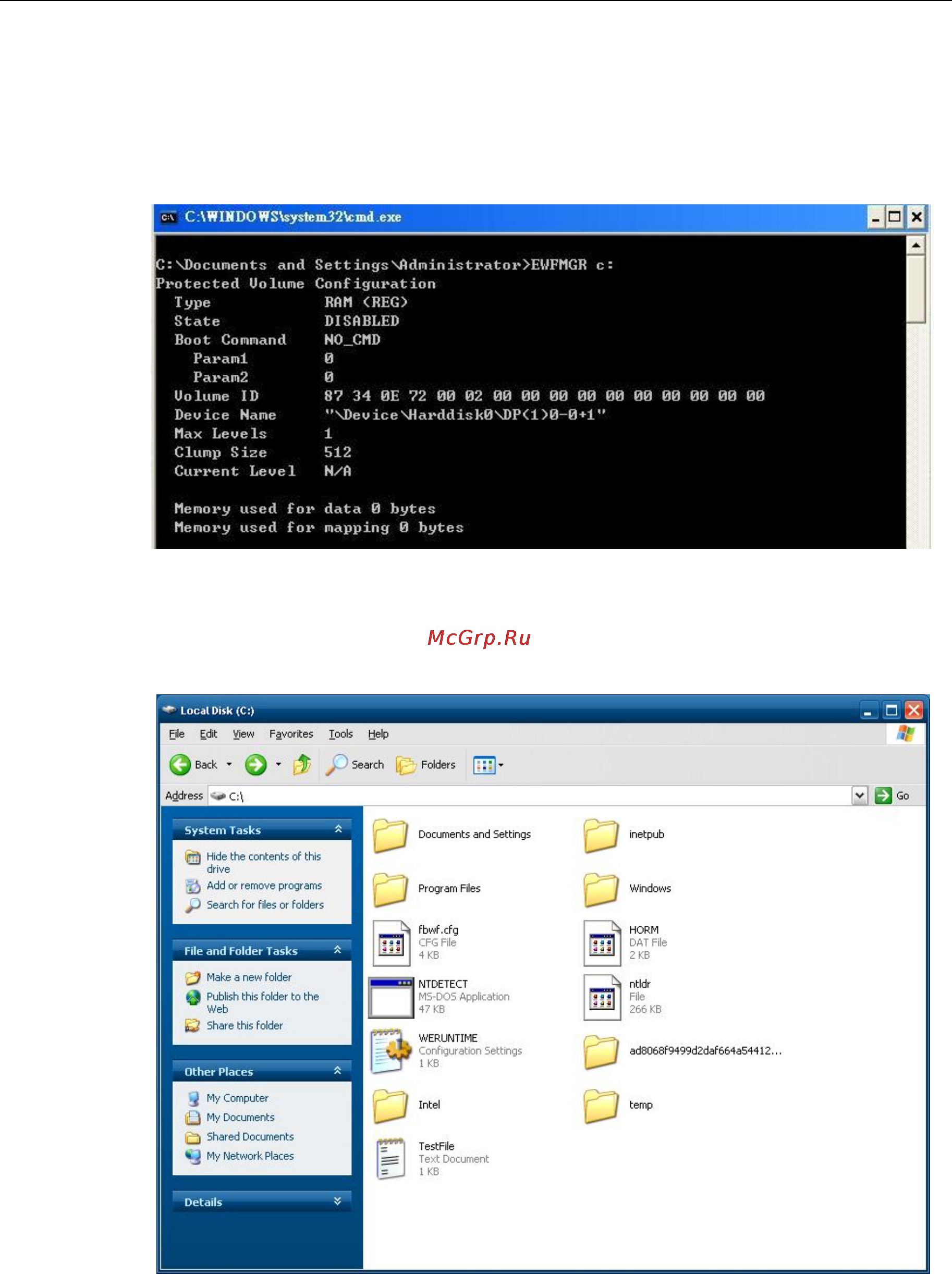Select the ntldr file icon
The height and width of the screenshot is (1274, 952).
tap(602, 997)
